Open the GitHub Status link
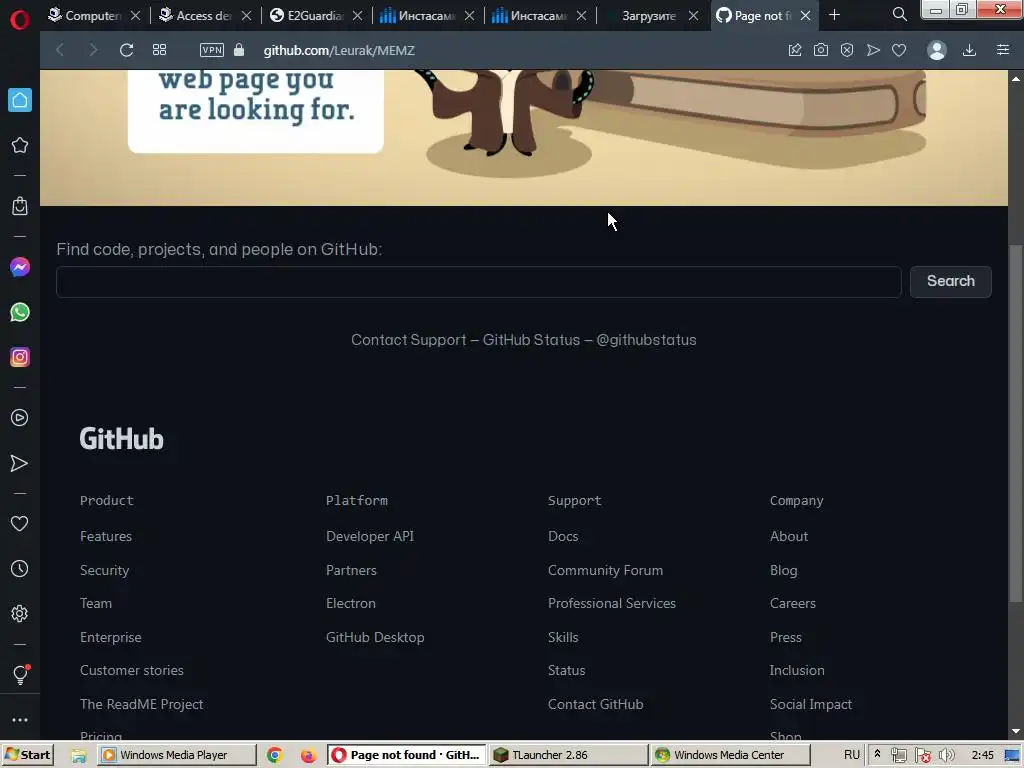The width and height of the screenshot is (1024, 768). (x=531, y=340)
